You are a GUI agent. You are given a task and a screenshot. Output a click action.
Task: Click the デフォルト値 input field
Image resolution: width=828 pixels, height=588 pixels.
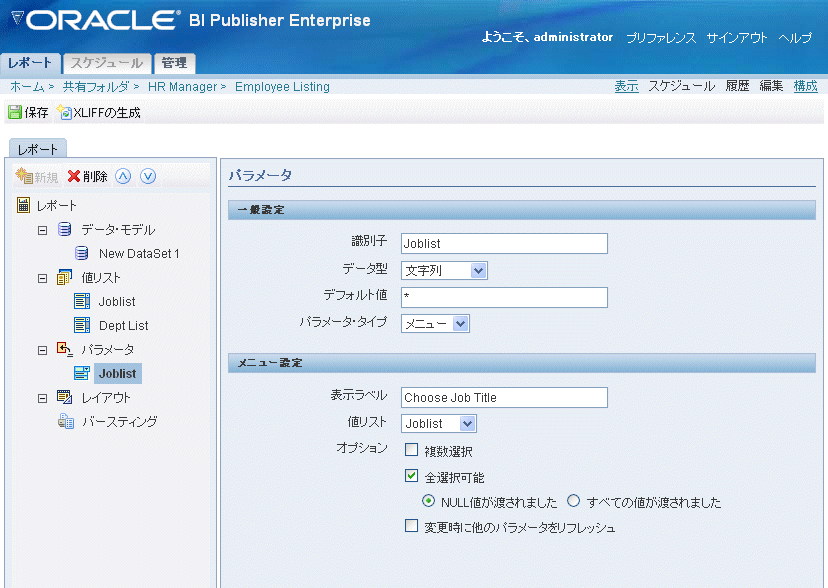[x=504, y=297]
